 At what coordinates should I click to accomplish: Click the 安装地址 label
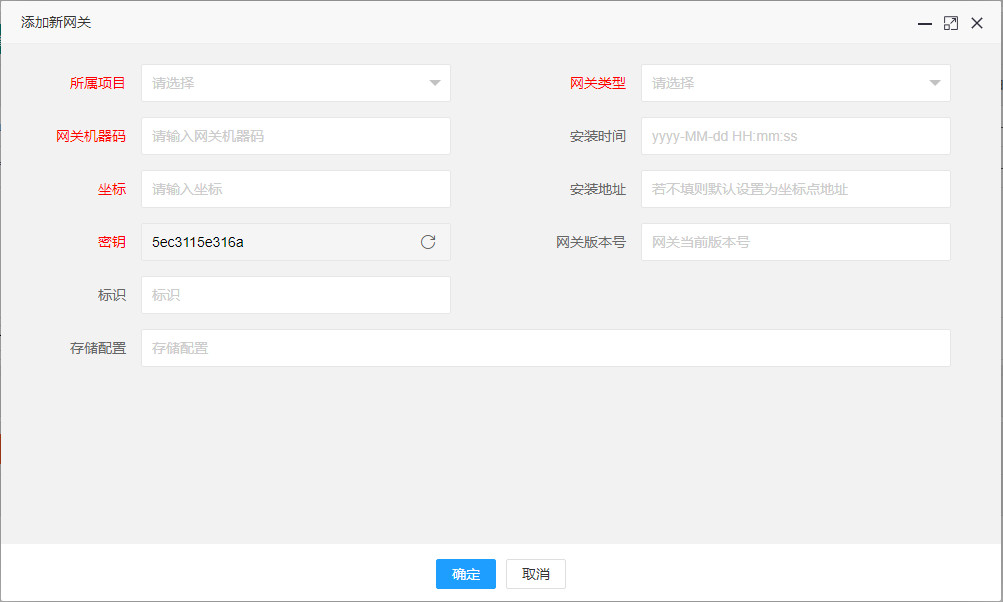598,189
